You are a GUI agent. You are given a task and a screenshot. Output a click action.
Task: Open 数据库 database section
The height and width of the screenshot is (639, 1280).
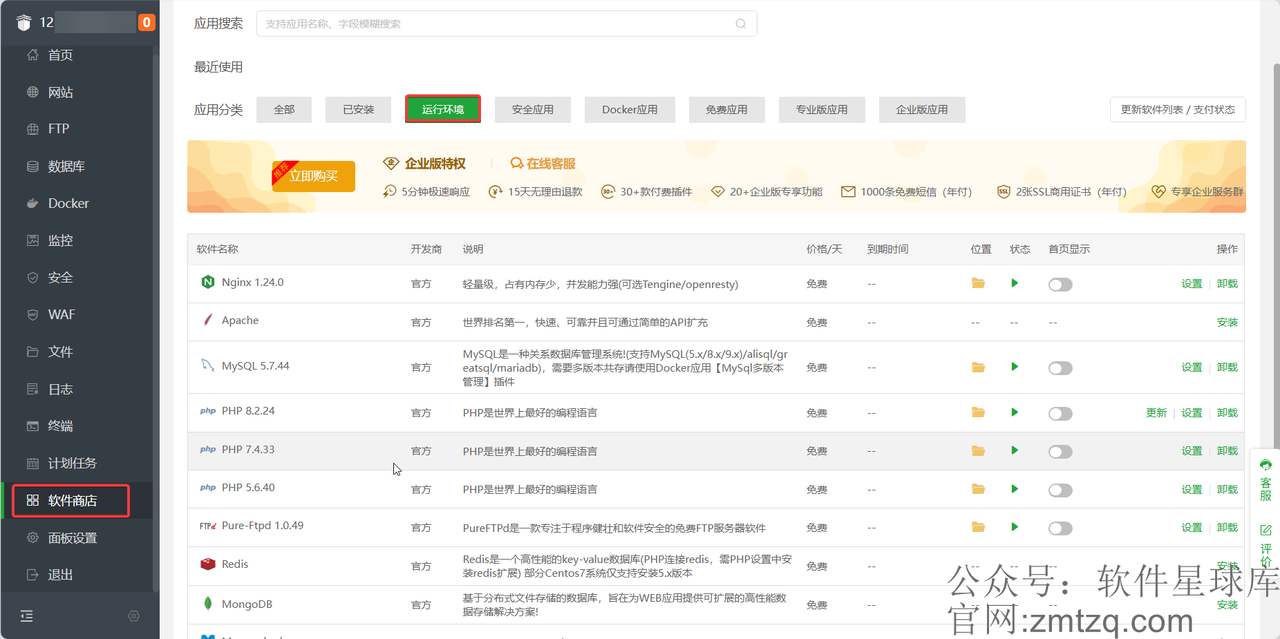click(66, 166)
